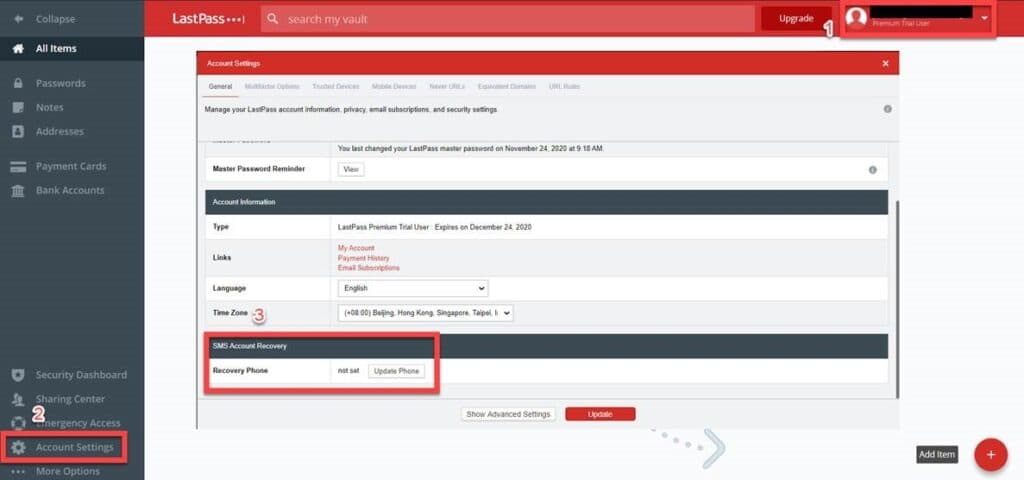Click the 'not set' recovery phone value
Image resolution: width=1024 pixels, height=480 pixels.
tap(349, 371)
